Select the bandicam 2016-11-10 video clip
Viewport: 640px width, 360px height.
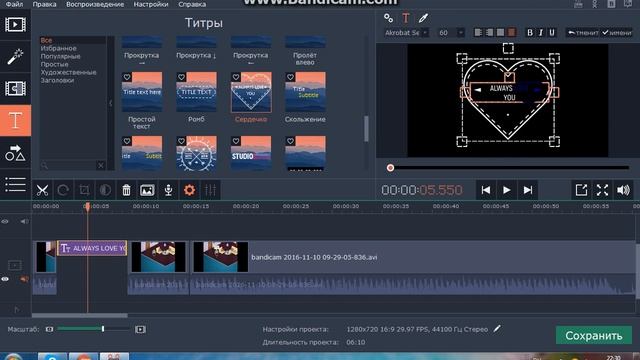click(413, 257)
